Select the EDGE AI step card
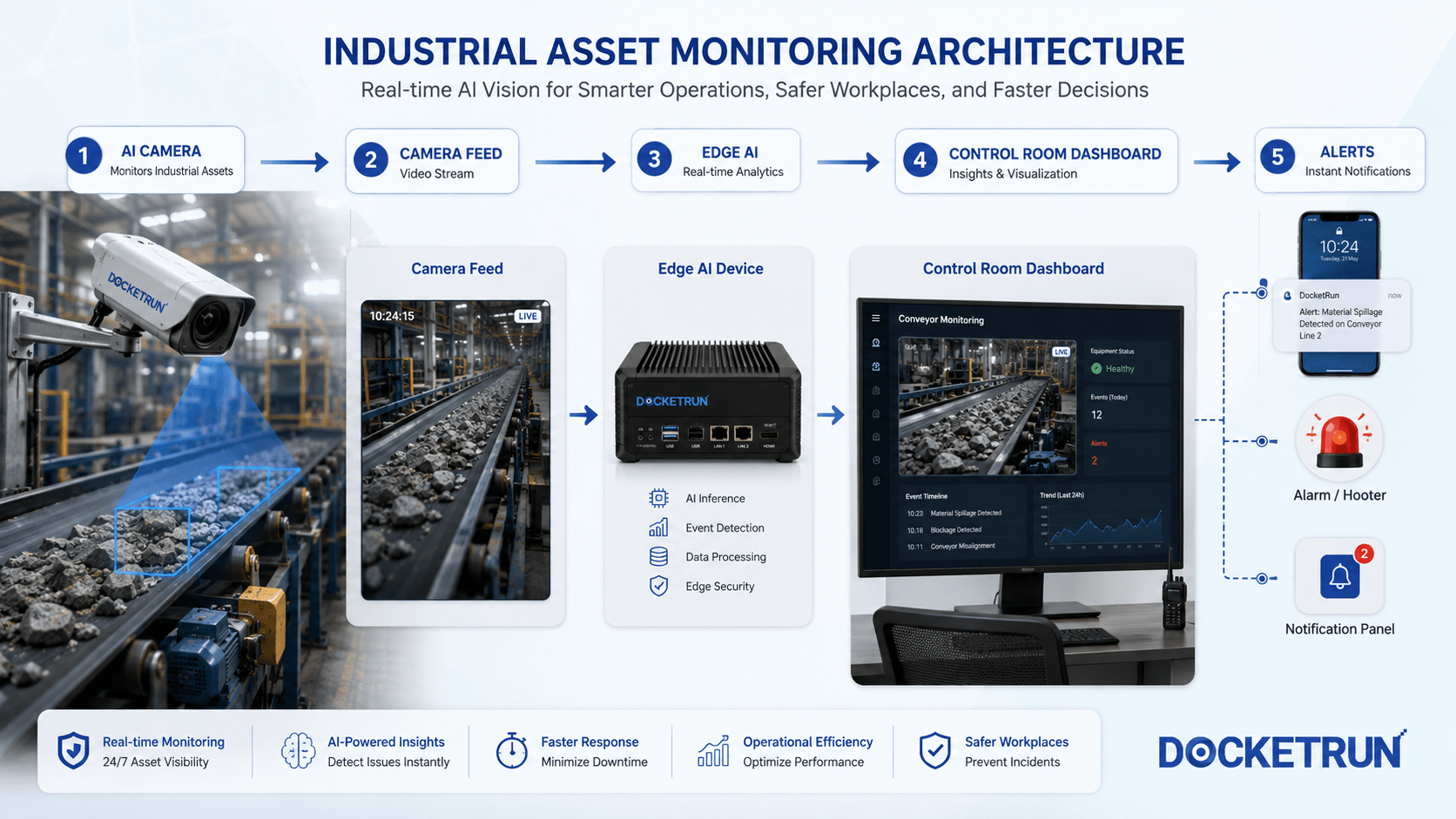 [716, 161]
